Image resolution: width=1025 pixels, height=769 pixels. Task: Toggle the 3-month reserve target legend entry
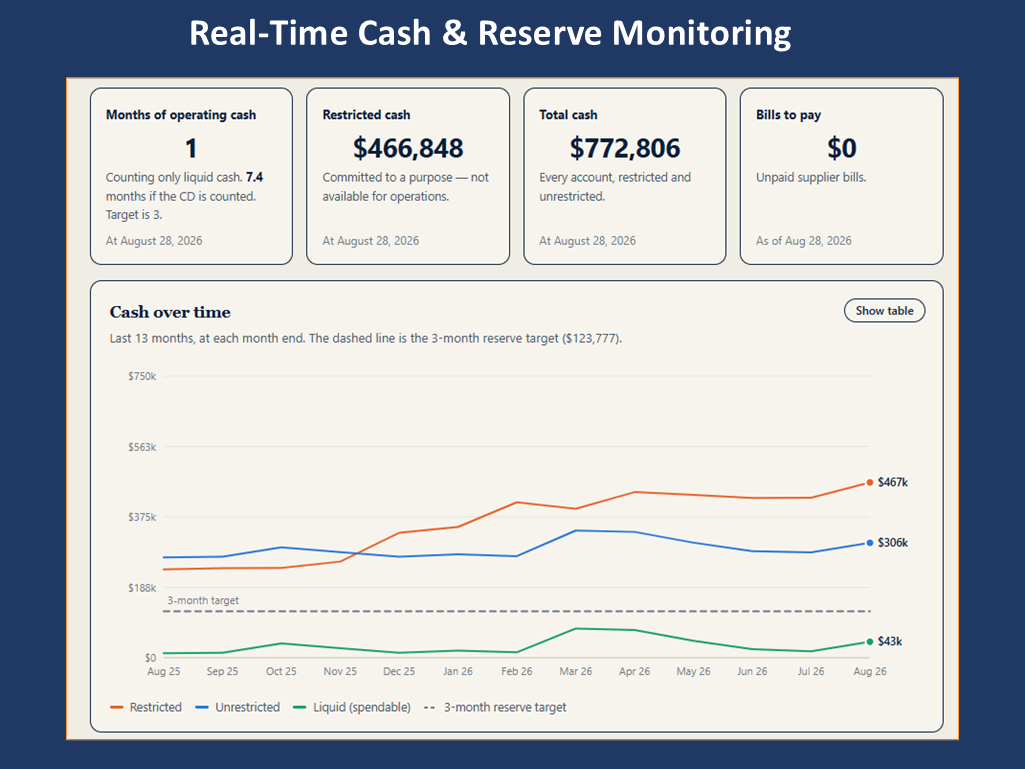(x=495, y=707)
